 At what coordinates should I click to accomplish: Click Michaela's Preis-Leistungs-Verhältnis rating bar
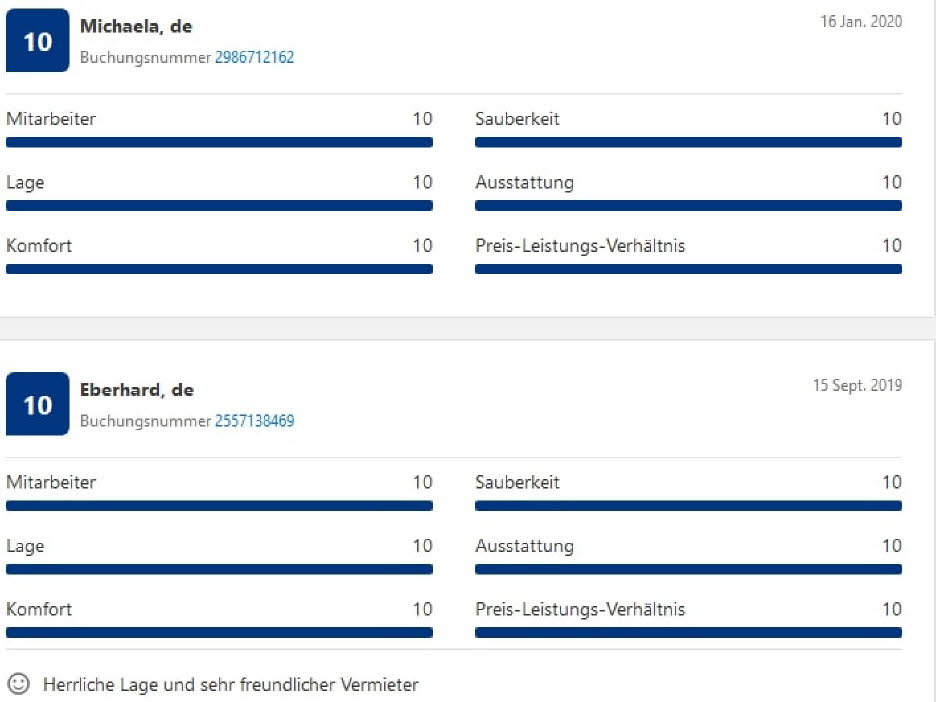point(688,268)
